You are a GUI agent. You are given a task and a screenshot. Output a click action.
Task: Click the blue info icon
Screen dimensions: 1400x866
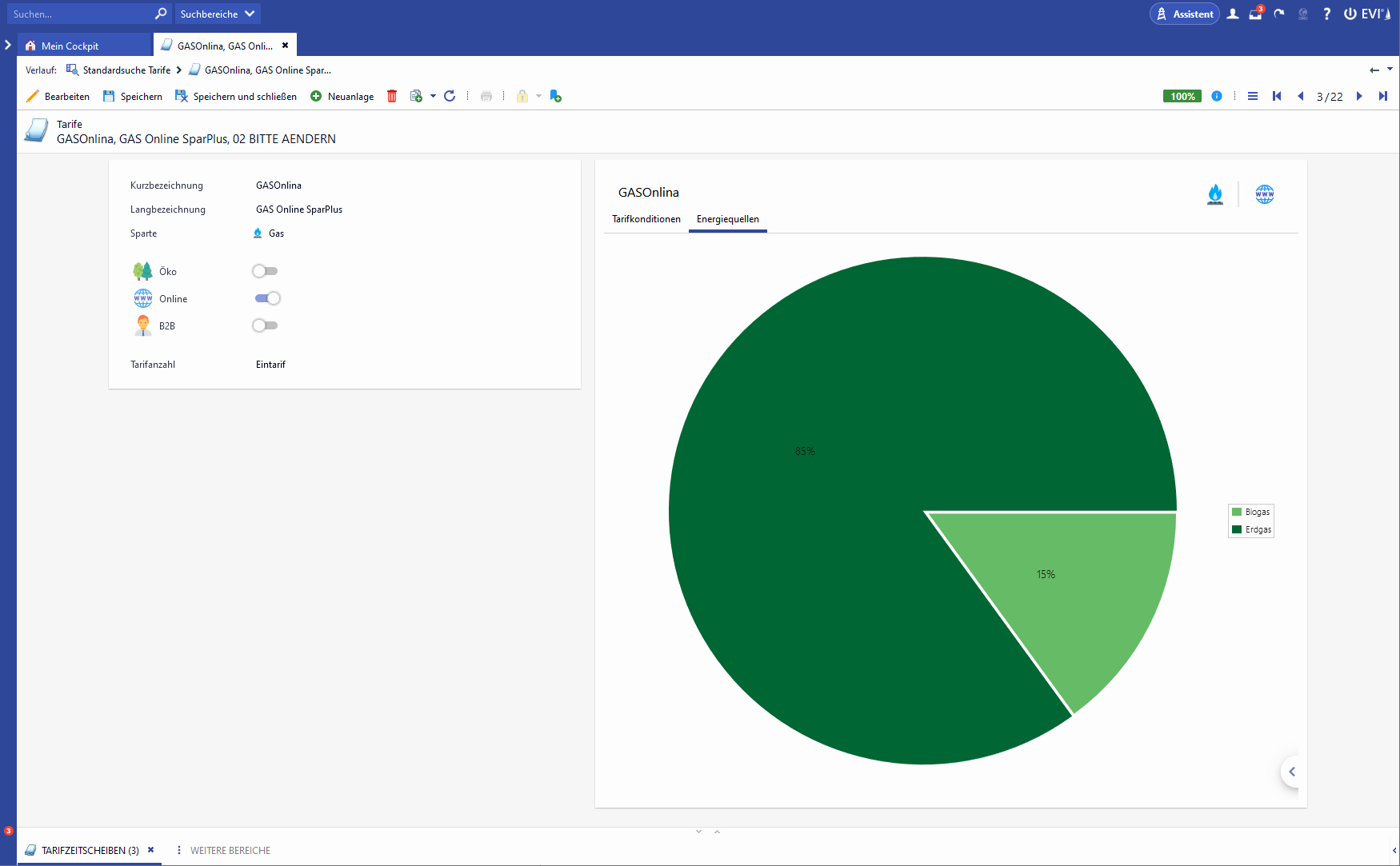(x=1217, y=96)
